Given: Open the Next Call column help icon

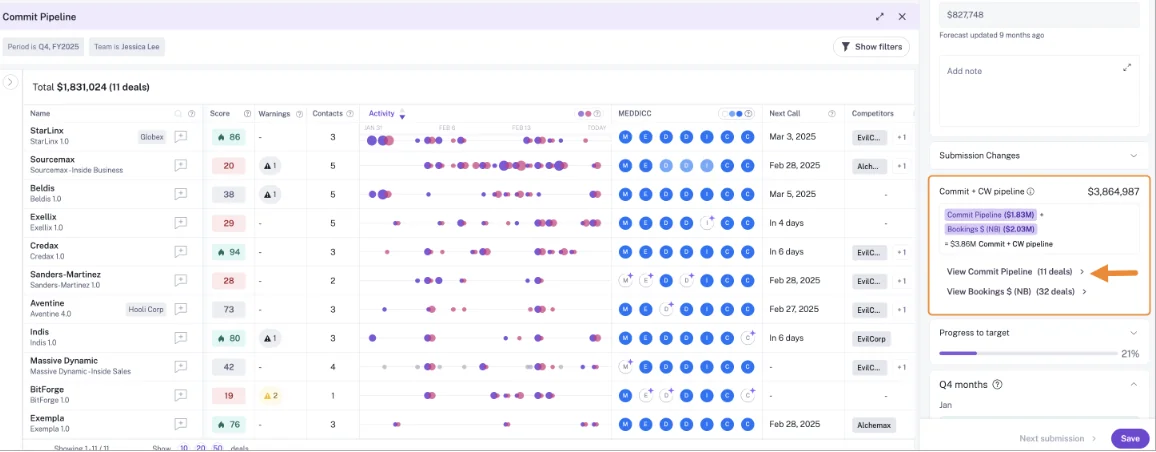Looking at the screenshot, I should click(832, 114).
